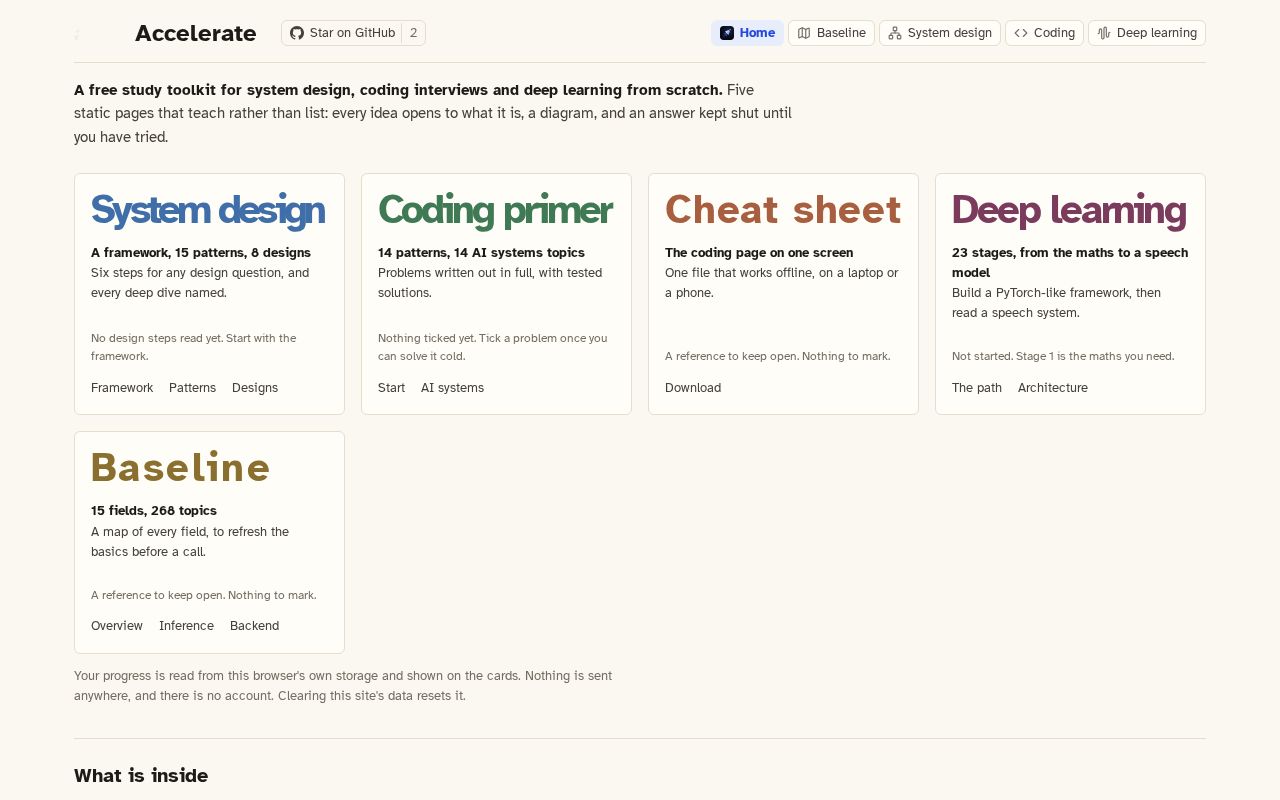Click Start link in Coding primer card

[x=391, y=388]
